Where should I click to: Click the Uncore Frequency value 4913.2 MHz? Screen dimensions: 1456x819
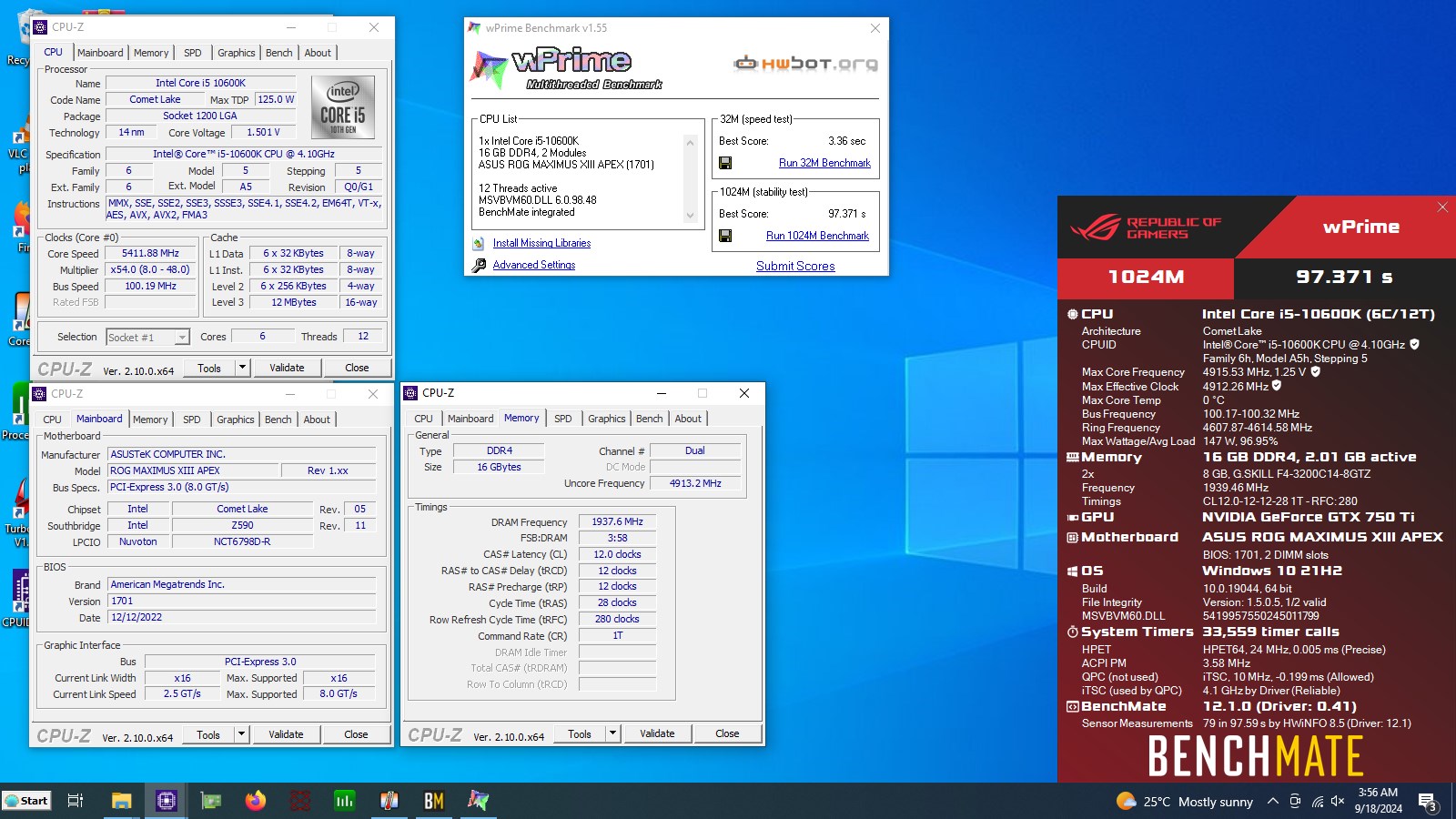point(695,483)
